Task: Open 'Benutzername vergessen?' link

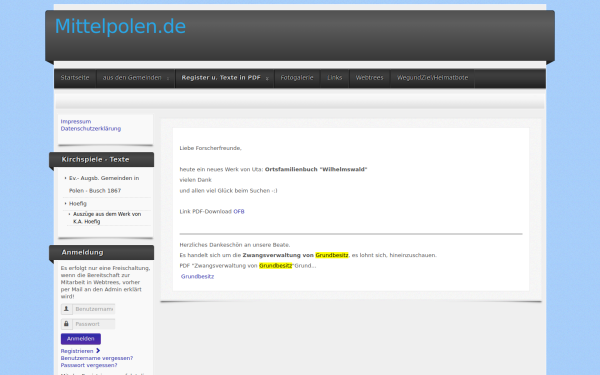Action: [x=97, y=358]
